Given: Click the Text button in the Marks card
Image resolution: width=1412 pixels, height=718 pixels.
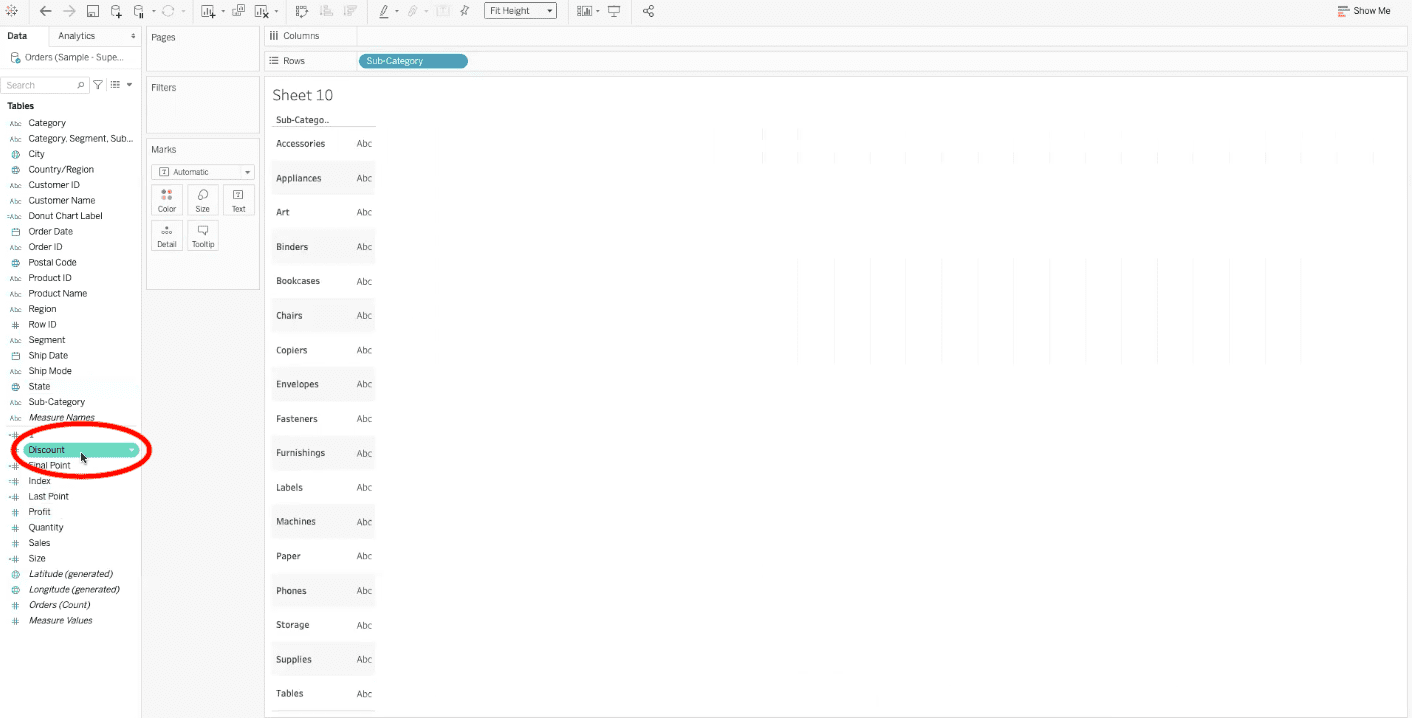Looking at the screenshot, I should (238, 200).
